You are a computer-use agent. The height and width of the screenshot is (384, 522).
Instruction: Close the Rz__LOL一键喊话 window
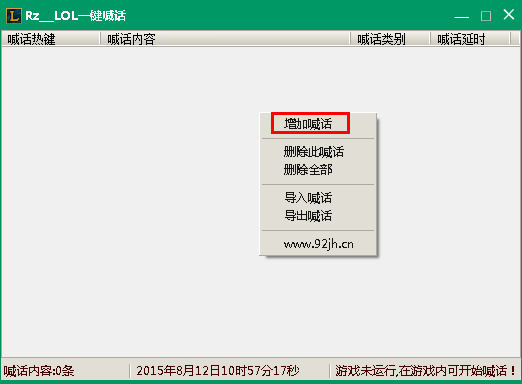(x=509, y=15)
